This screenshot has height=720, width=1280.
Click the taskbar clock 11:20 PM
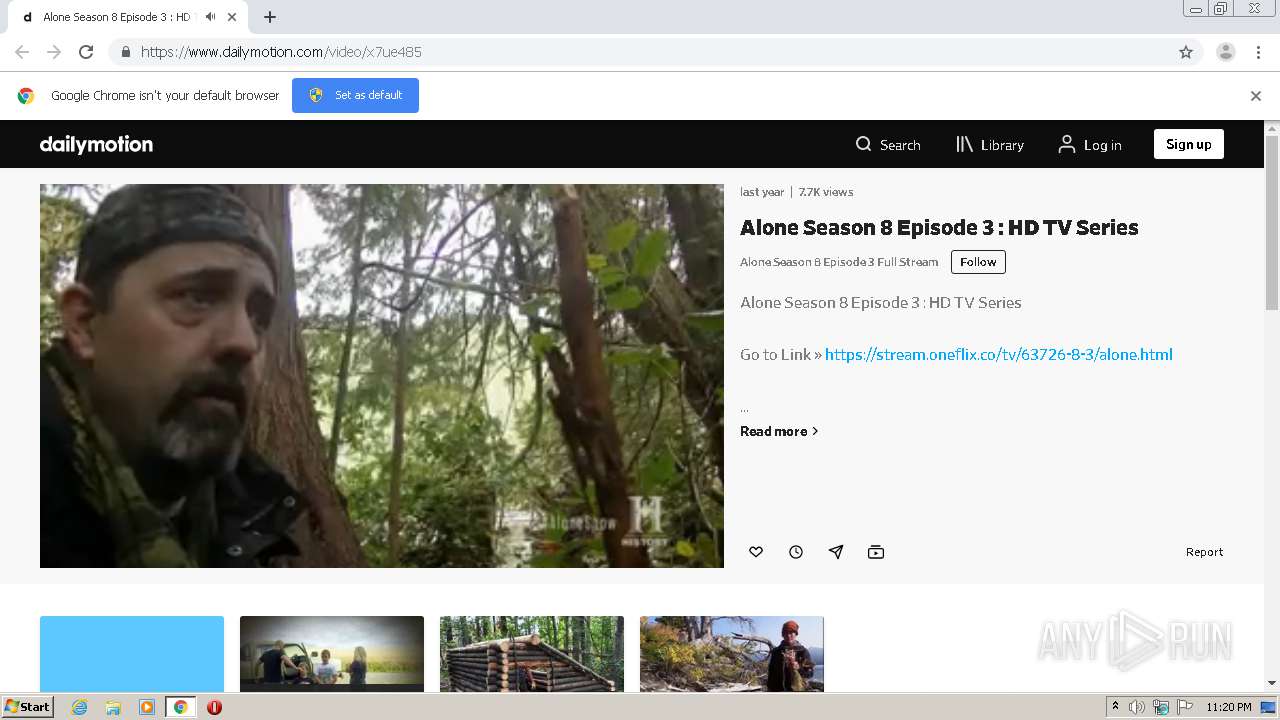pyautogui.click(x=1229, y=707)
